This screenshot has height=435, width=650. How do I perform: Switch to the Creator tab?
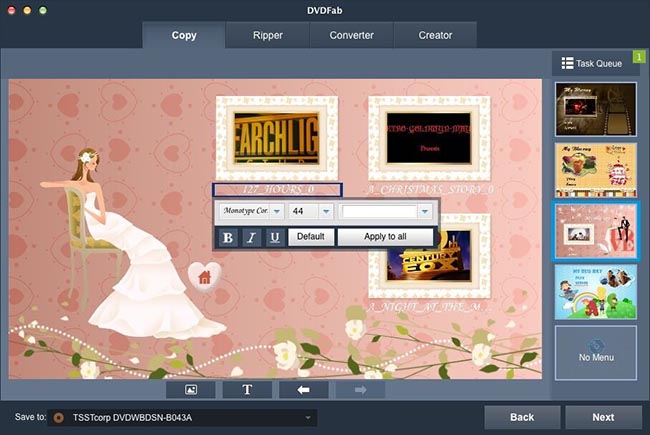click(x=435, y=35)
